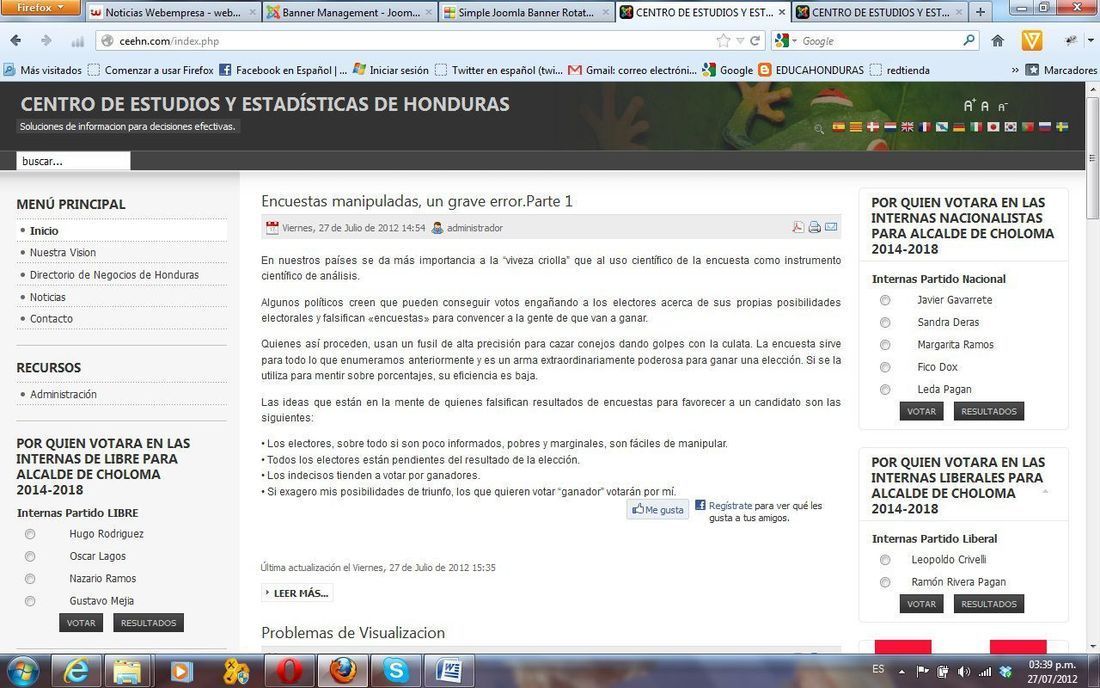1100x688 pixels.
Task: Open Contacto in the main menu
Action: click(x=51, y=319)
